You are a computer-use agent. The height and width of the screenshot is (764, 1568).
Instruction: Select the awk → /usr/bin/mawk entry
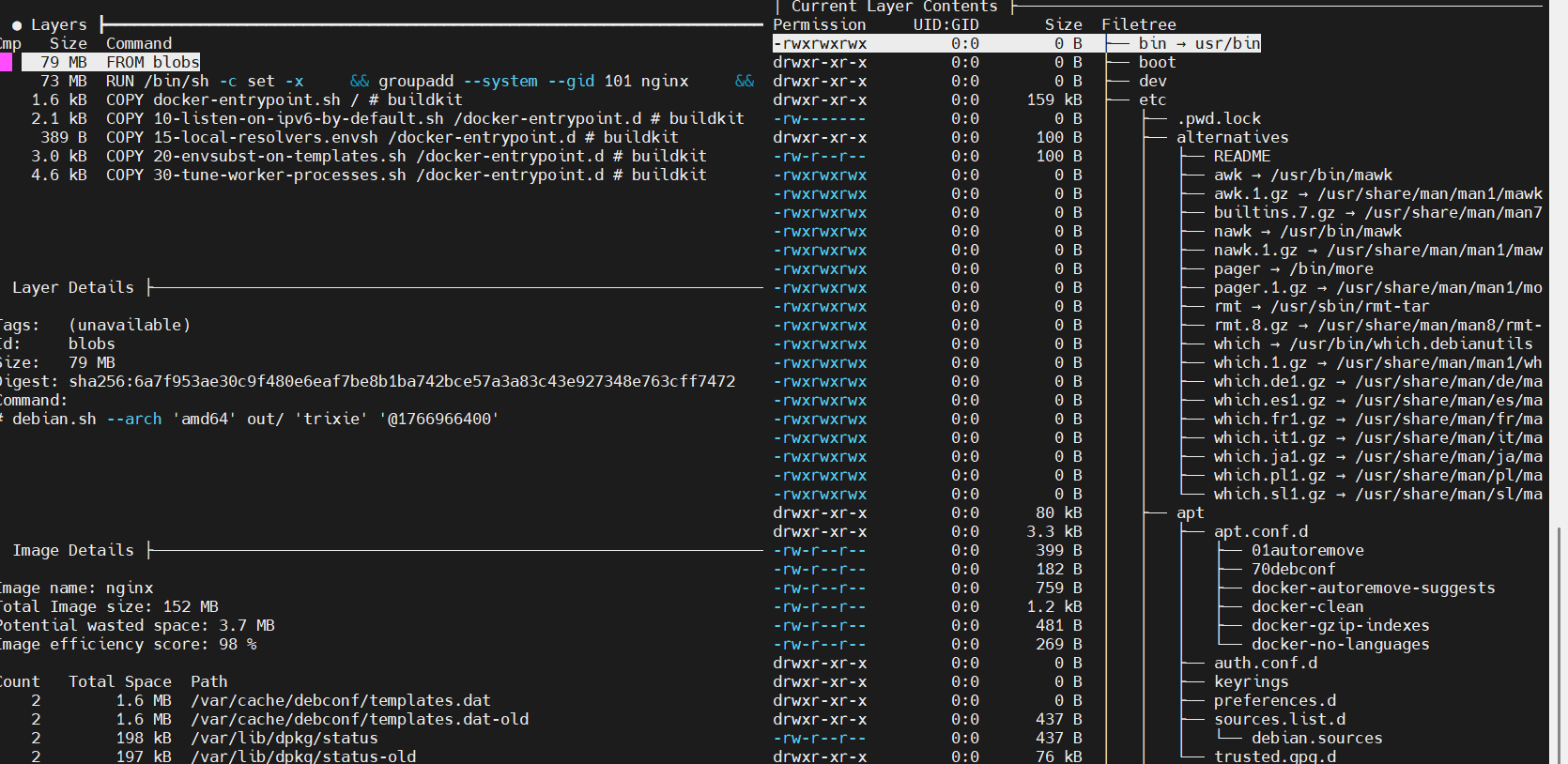1303,175
